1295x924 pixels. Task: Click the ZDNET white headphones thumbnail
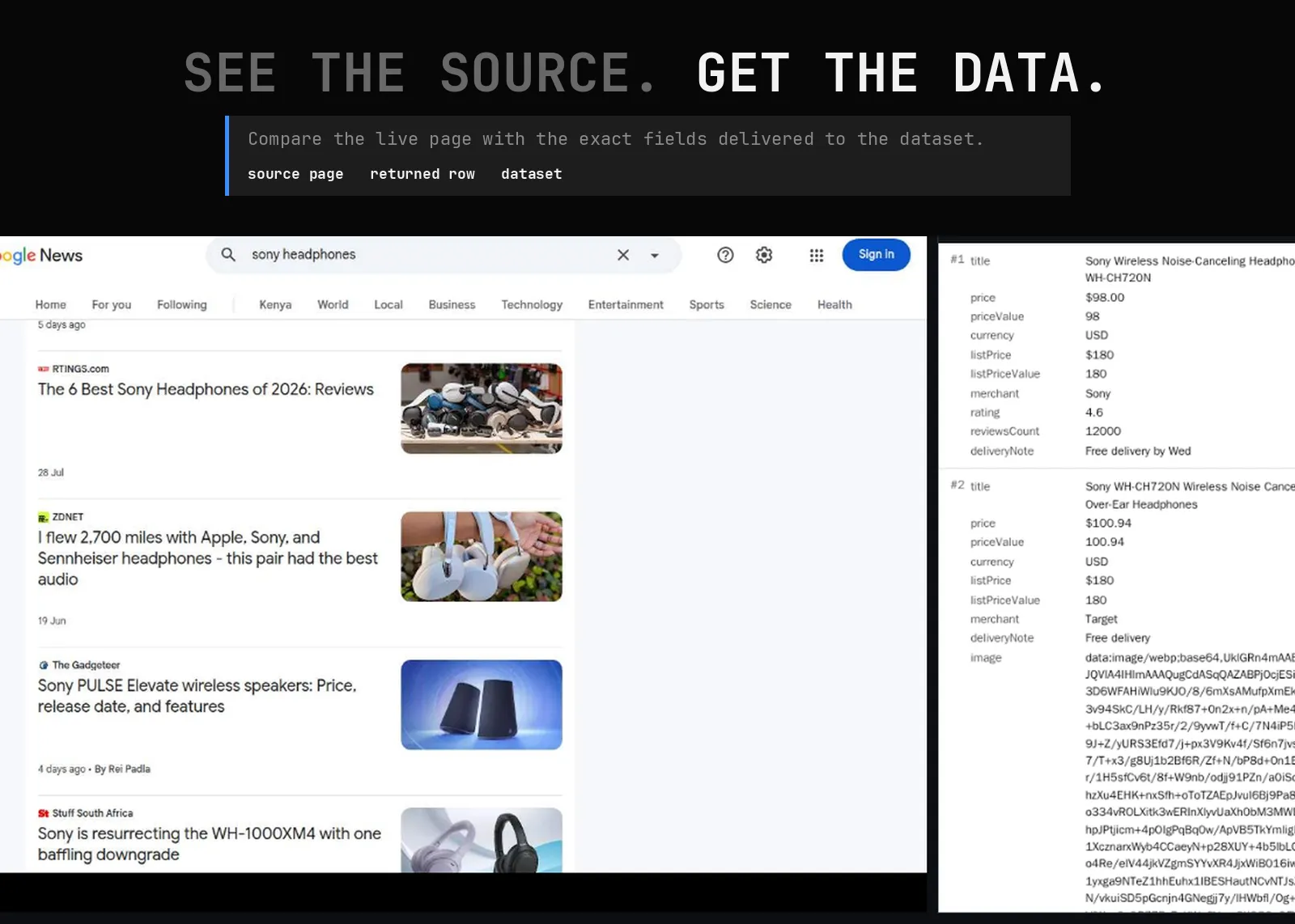pos(482,557)
